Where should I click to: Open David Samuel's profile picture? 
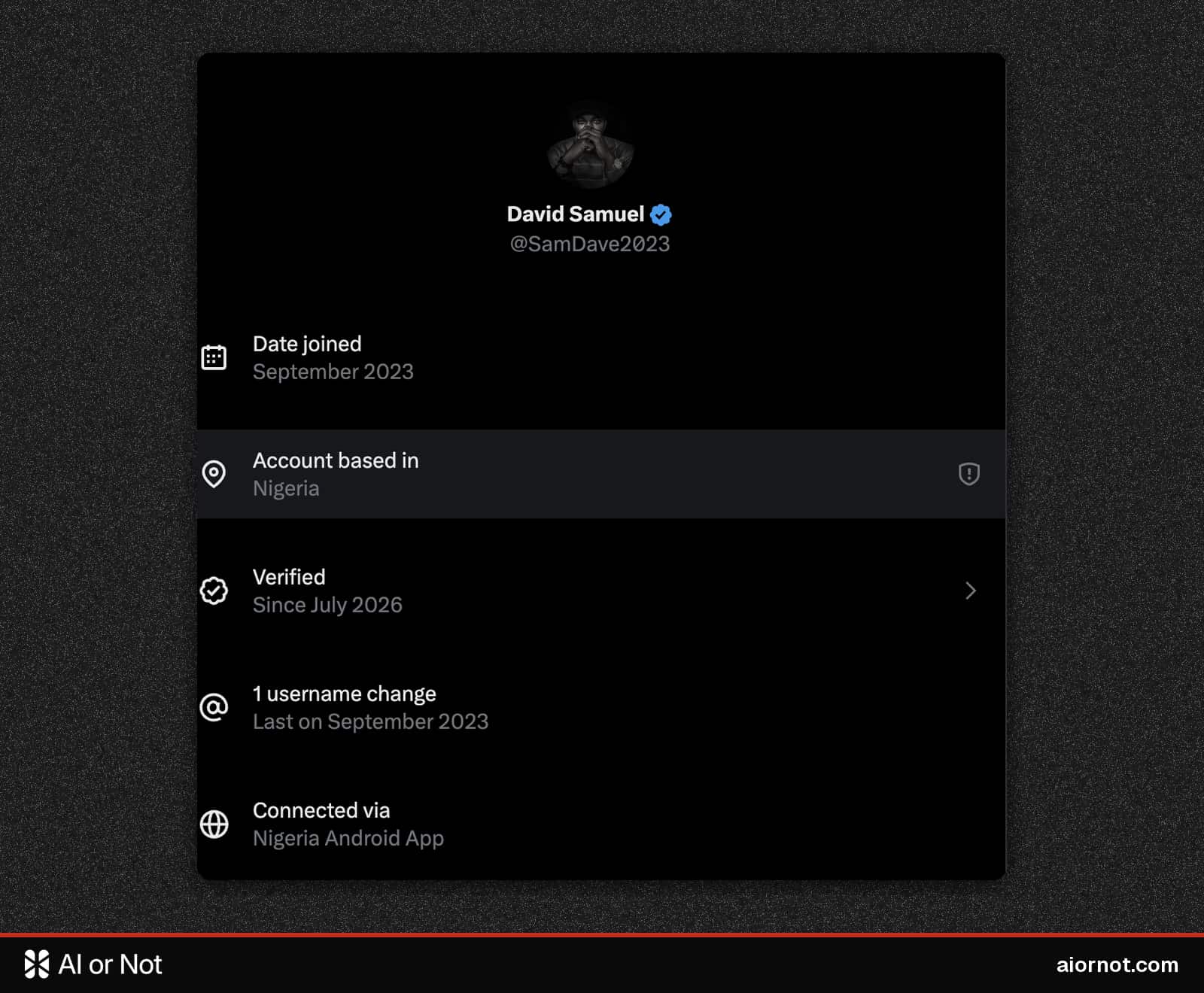pos(590,144)
